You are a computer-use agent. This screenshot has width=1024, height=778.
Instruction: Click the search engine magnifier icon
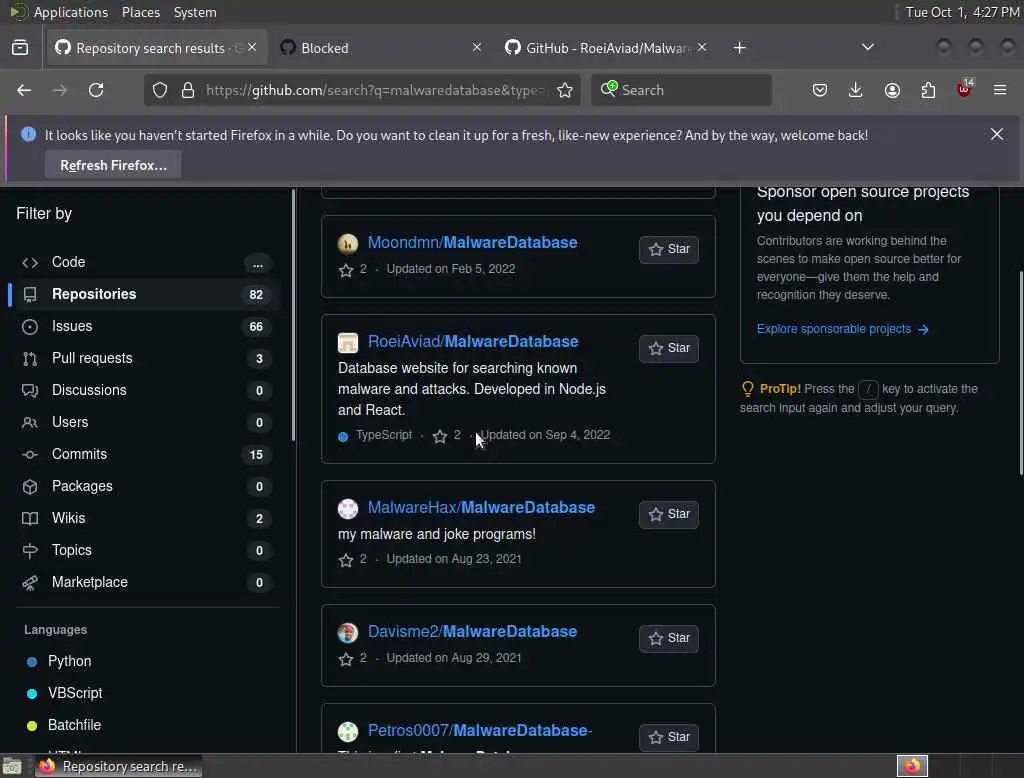[608, 89]
